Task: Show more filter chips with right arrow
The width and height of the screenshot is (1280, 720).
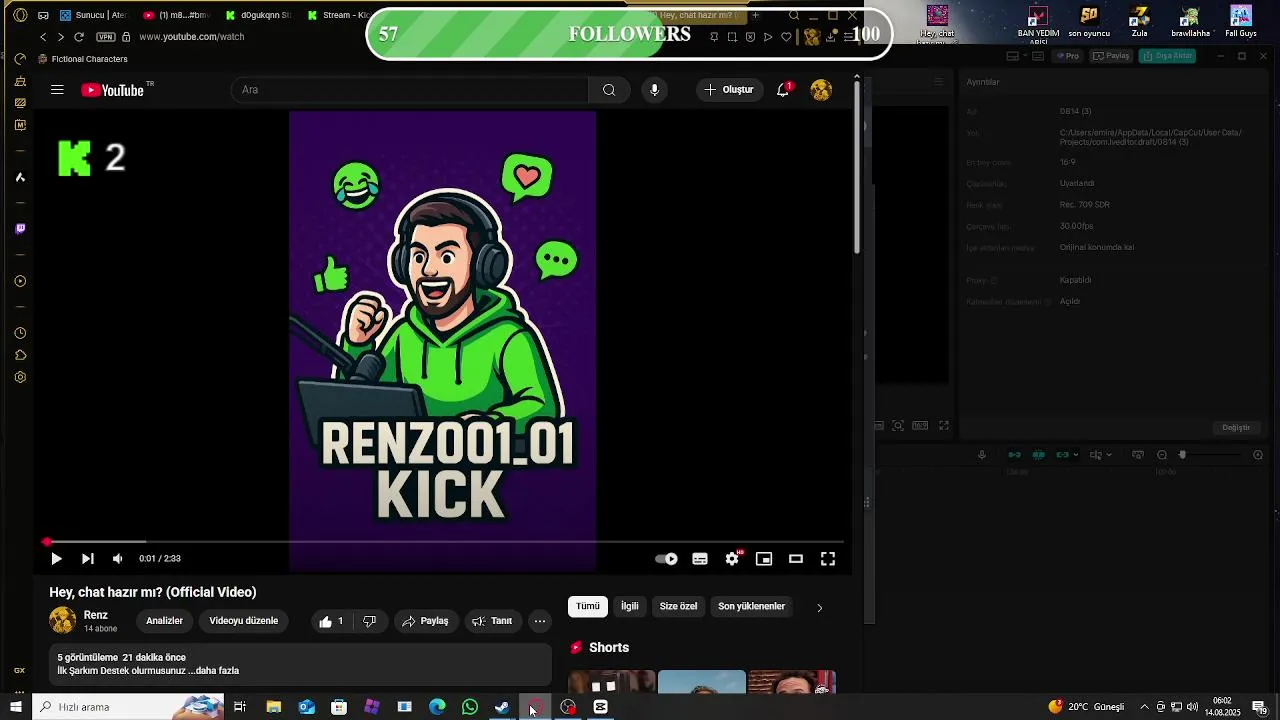Action: click(820, 607)
